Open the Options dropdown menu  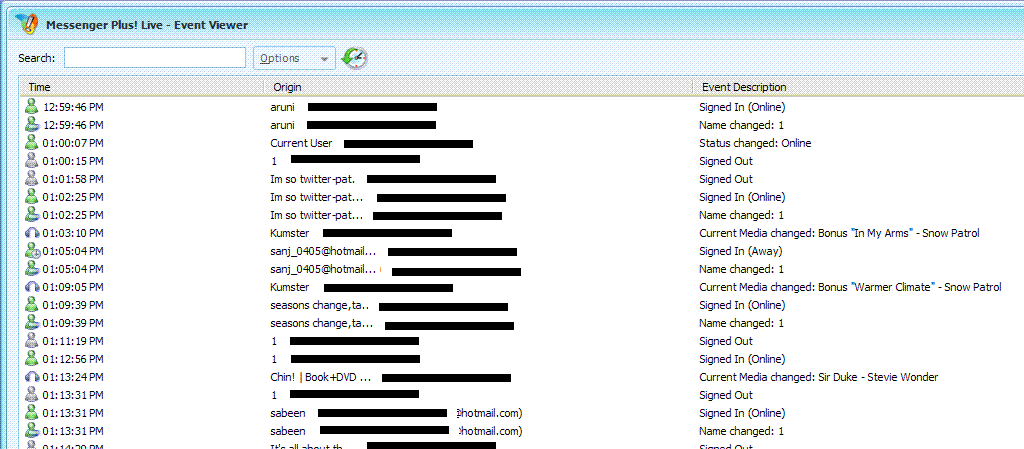294,58
